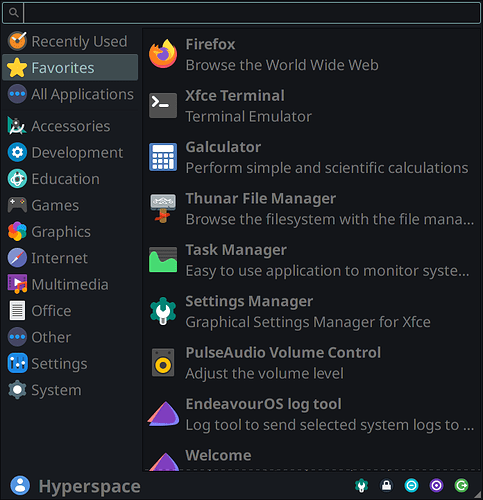Click the green log out icon
This screenshot has width=483, height=500.
tap(461, 485)
